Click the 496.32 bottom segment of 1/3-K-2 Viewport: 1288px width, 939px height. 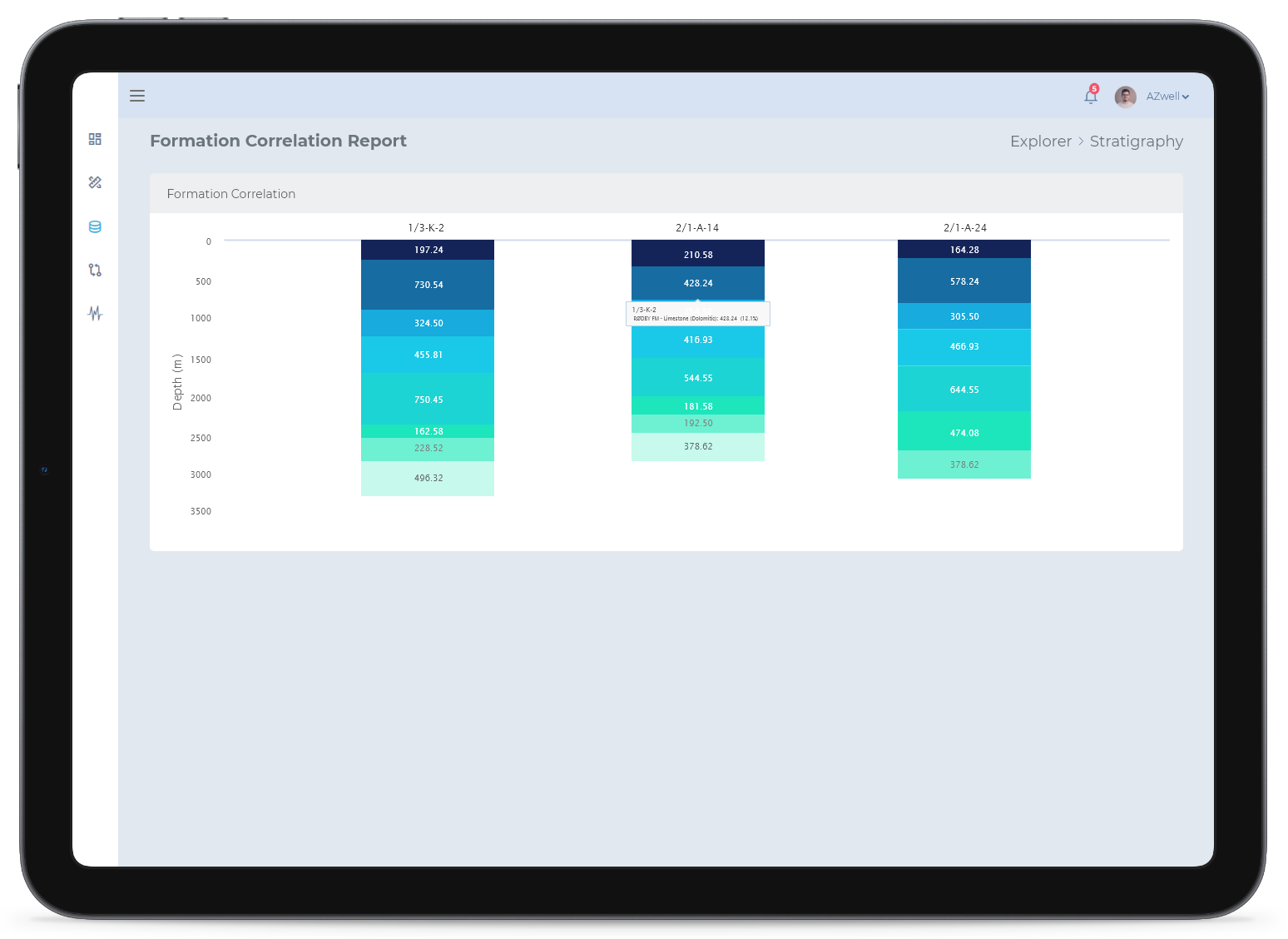(x=428, y=479)
